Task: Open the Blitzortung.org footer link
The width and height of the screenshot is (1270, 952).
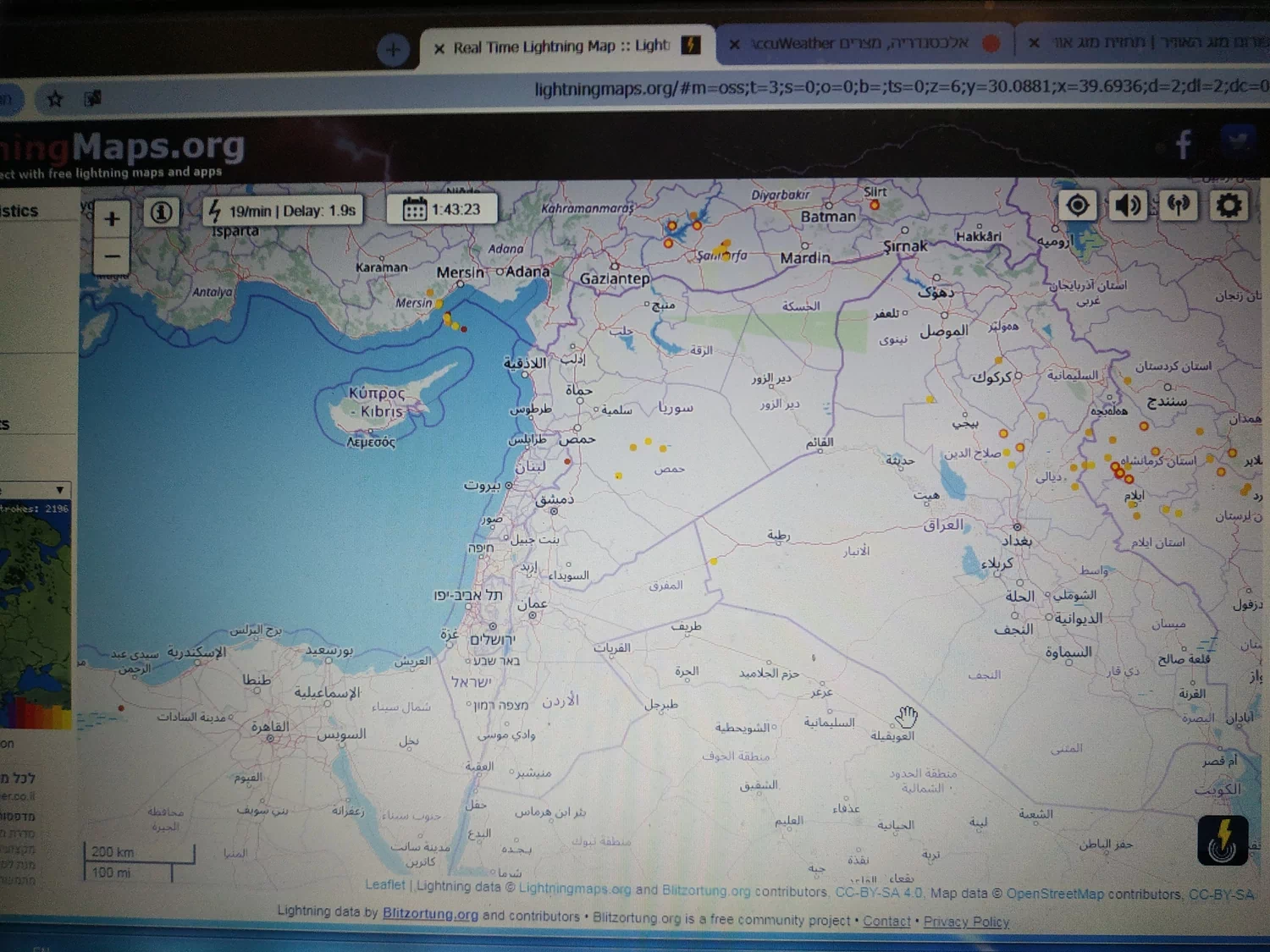Action: [x=430, y=914]
